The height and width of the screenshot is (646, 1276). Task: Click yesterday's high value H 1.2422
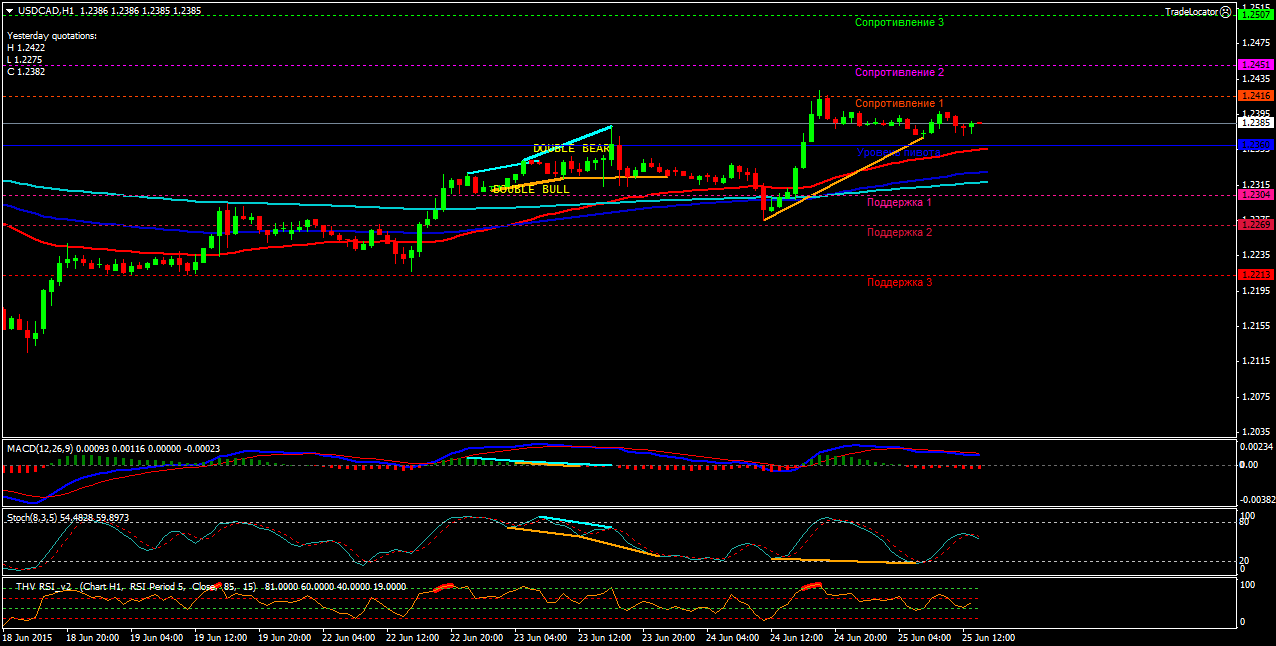(x=26, y=47)
